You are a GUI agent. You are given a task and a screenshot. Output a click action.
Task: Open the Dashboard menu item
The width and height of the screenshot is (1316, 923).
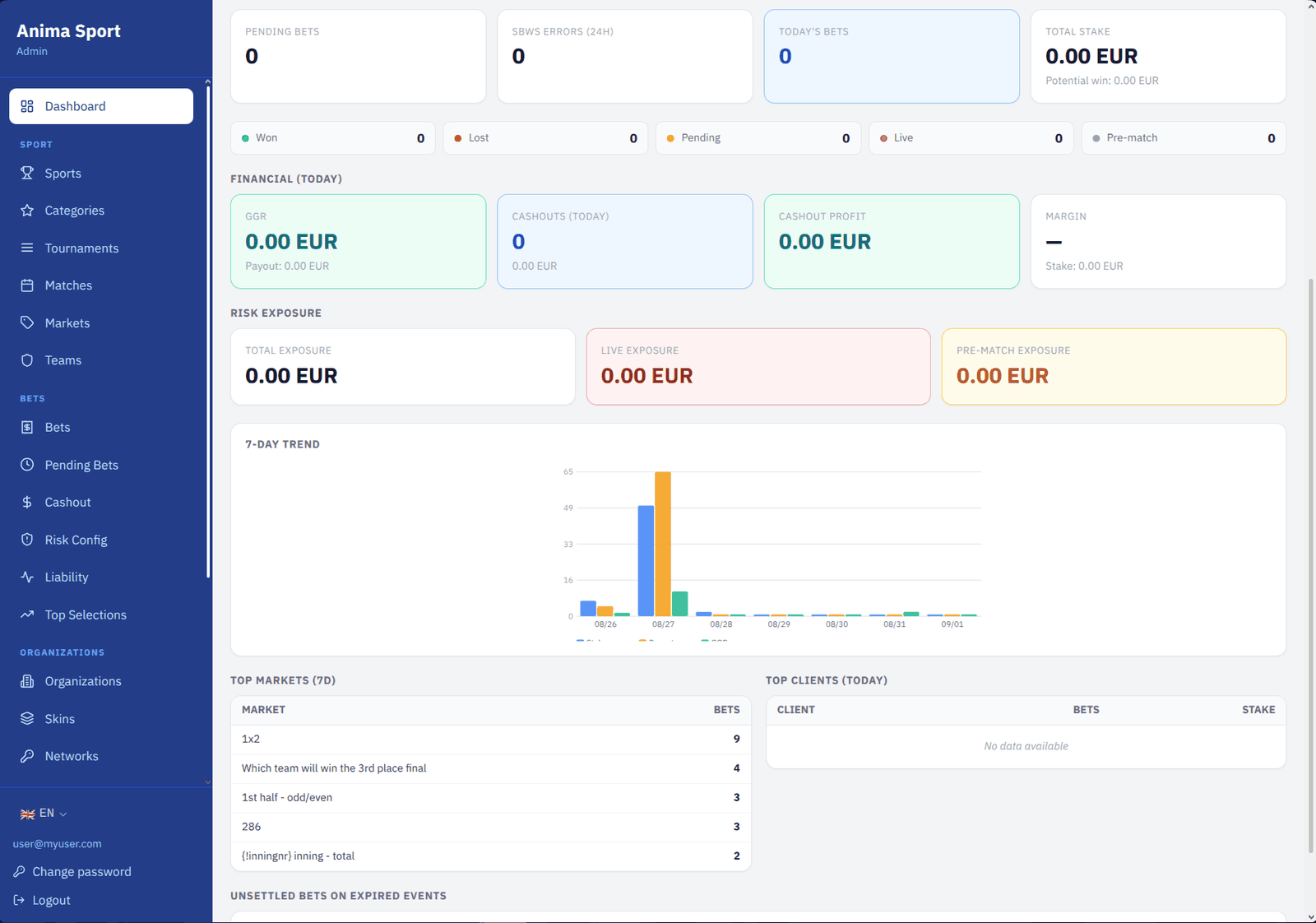[101, 106]
